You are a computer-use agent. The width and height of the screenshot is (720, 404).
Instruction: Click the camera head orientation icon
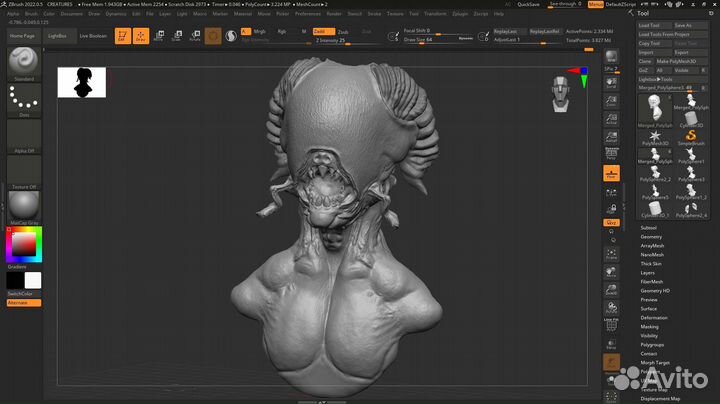[561, 94]
